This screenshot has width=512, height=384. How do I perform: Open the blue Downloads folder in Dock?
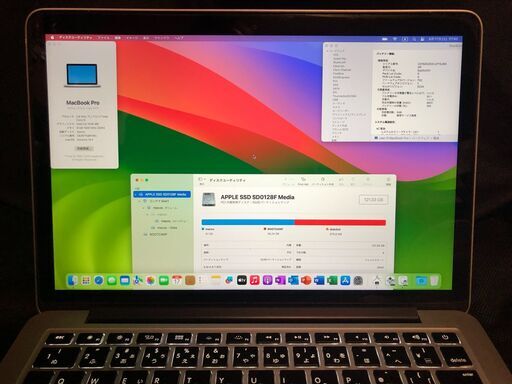coord(421,281)
